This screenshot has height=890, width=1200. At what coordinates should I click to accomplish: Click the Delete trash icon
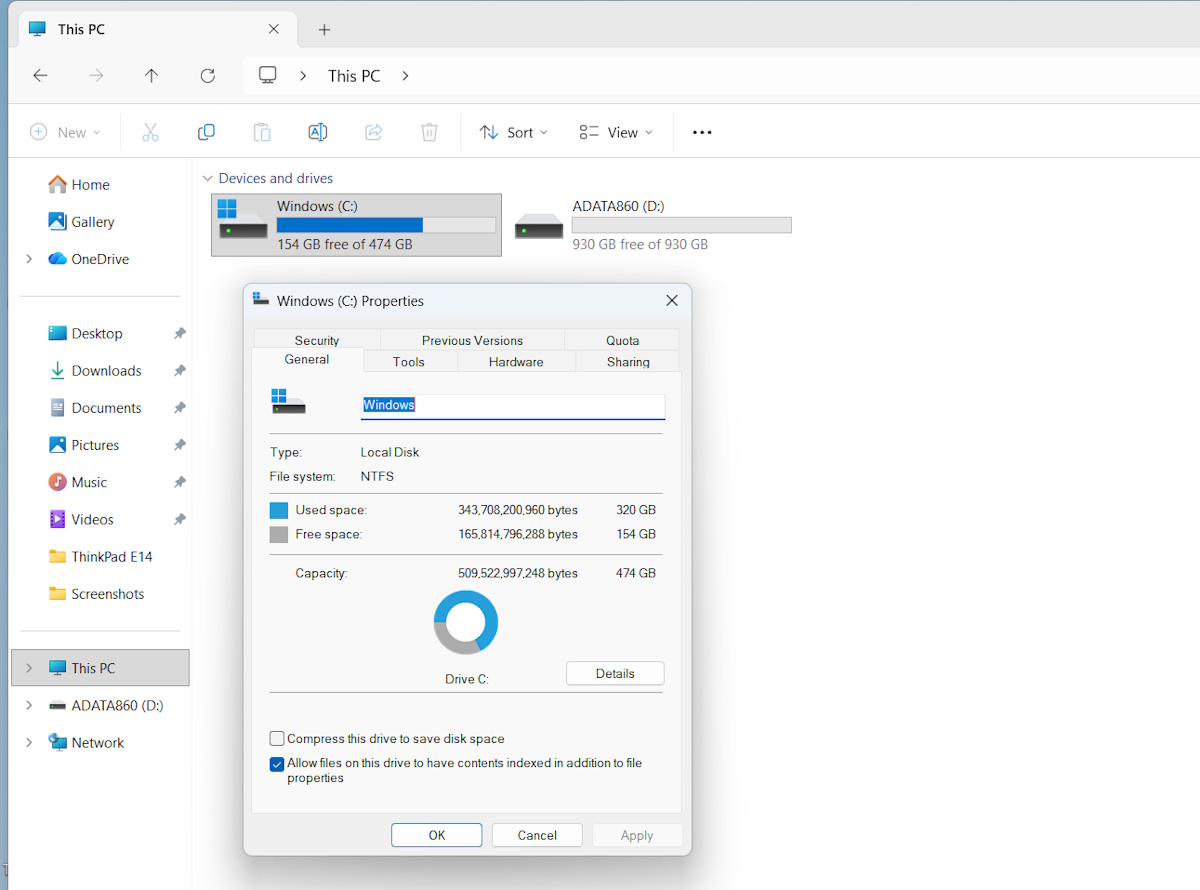(429, 132)
